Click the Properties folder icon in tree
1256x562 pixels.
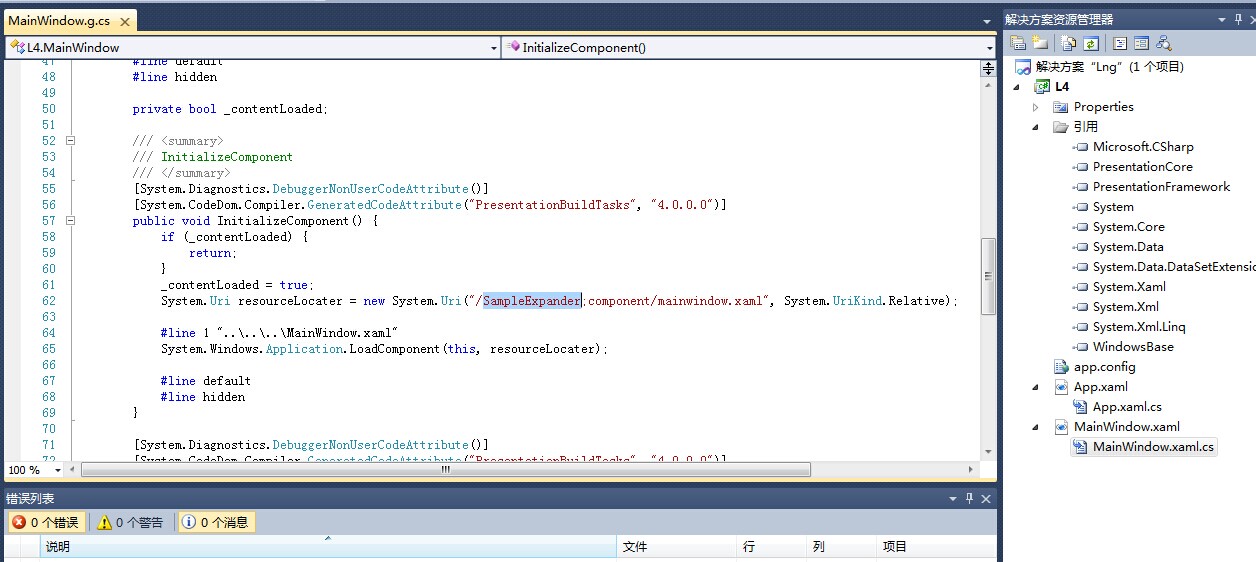(x=1061, y=107)
